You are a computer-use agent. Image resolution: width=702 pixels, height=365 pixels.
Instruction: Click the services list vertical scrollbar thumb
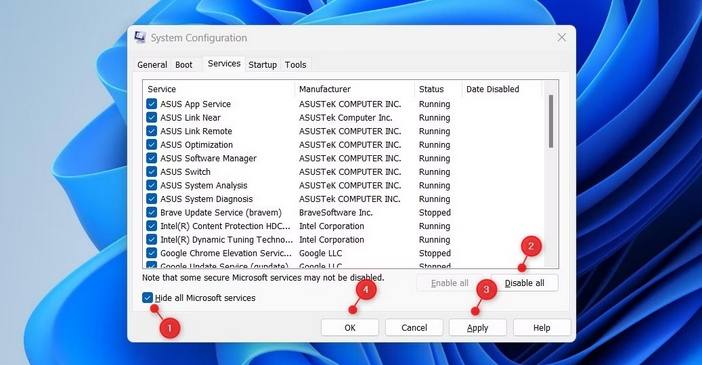tap(551, 121)
